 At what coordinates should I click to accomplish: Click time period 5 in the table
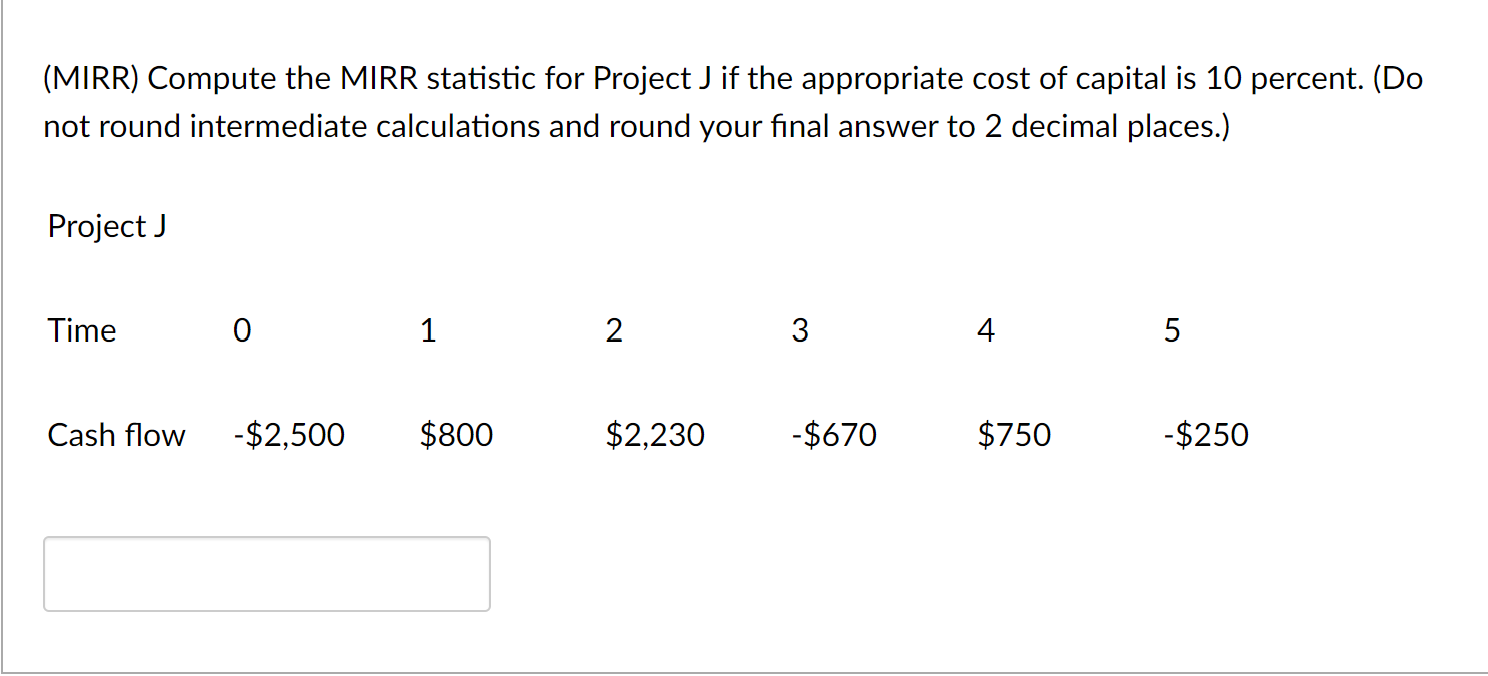[x=1172, y=331]
